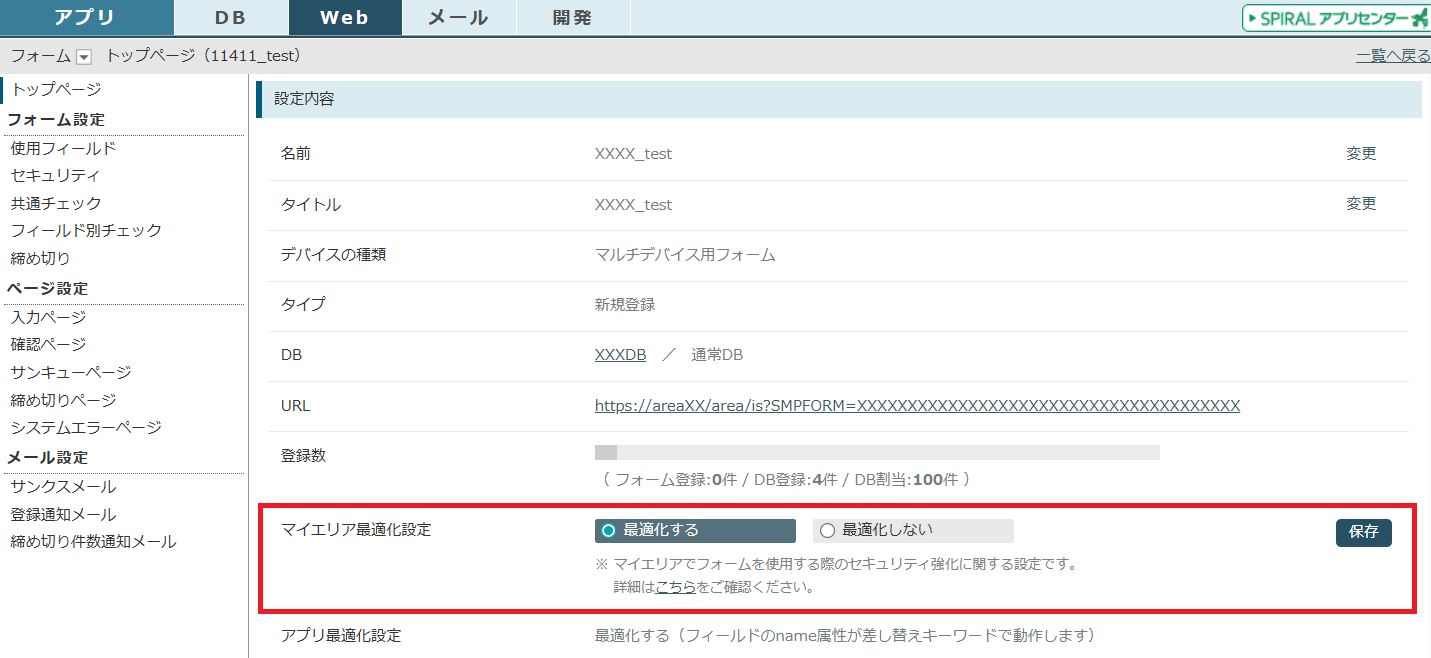Click 変更 next to タイトル
This screenshot has width=1431, height=658.
click(x=1361, y=204)
